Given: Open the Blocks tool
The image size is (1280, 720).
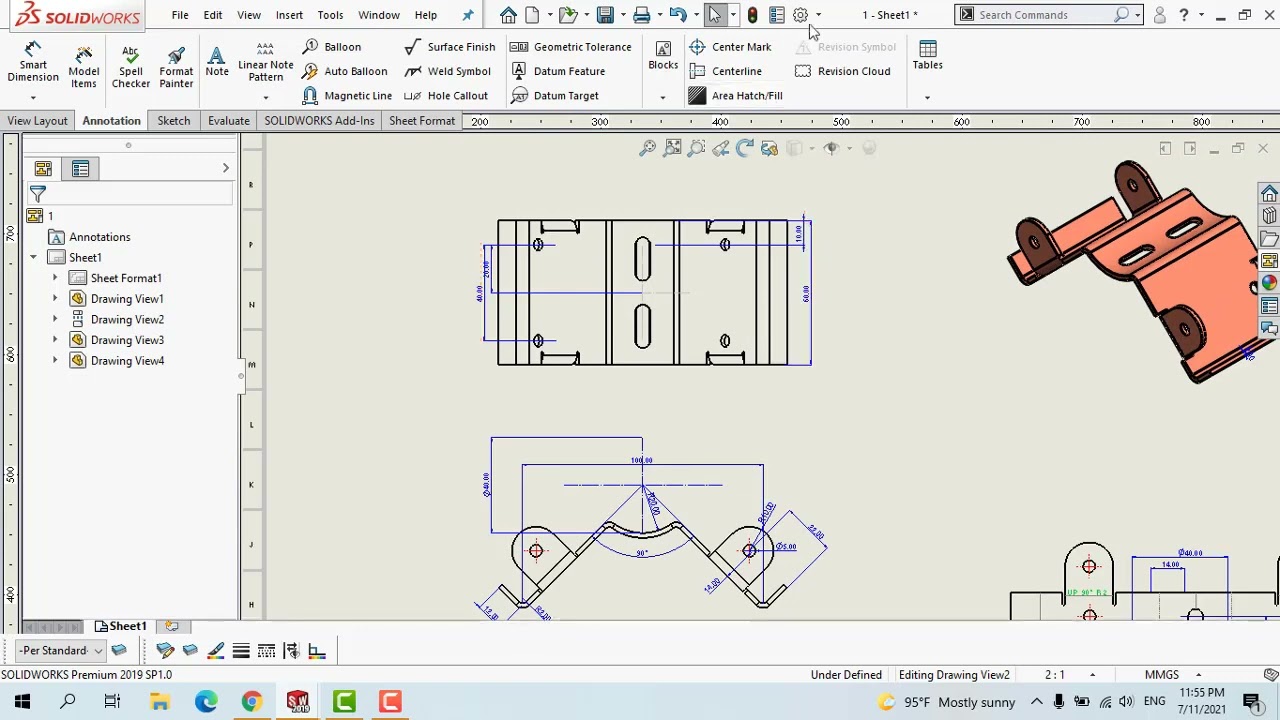Looking at the screenshot, I should [x=663, y=55].
